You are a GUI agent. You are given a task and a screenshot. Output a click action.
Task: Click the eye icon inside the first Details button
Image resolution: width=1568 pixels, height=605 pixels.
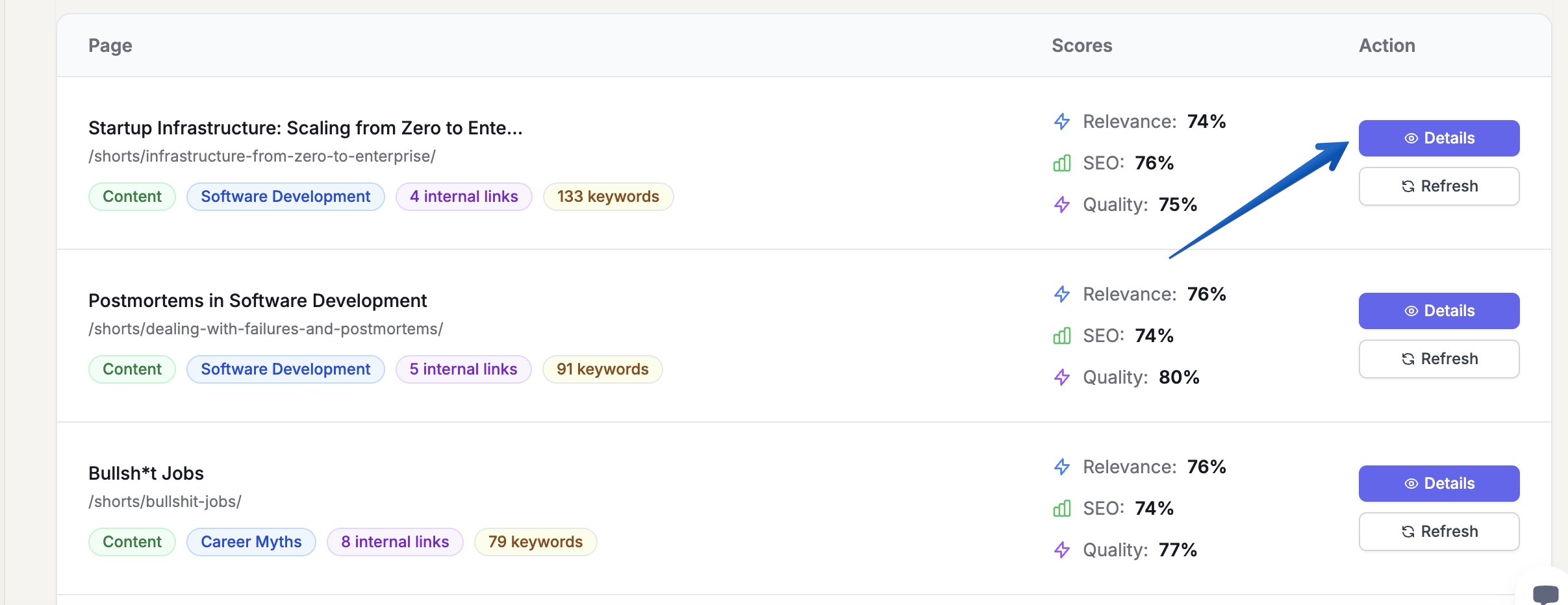pyautogui.click(x=1411, y=138)
